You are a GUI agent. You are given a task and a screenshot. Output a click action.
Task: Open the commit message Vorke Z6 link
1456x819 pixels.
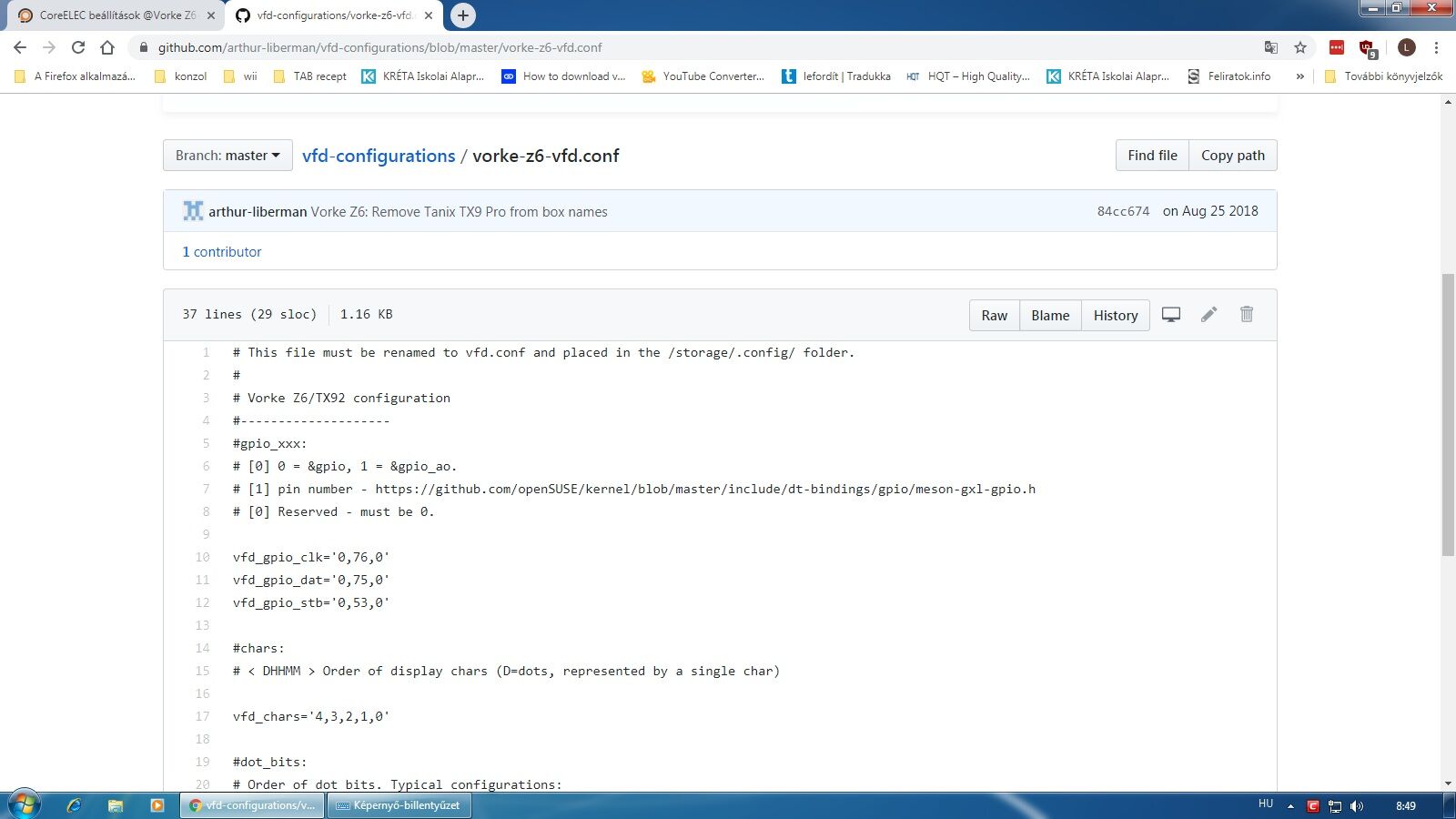[460, 212]
